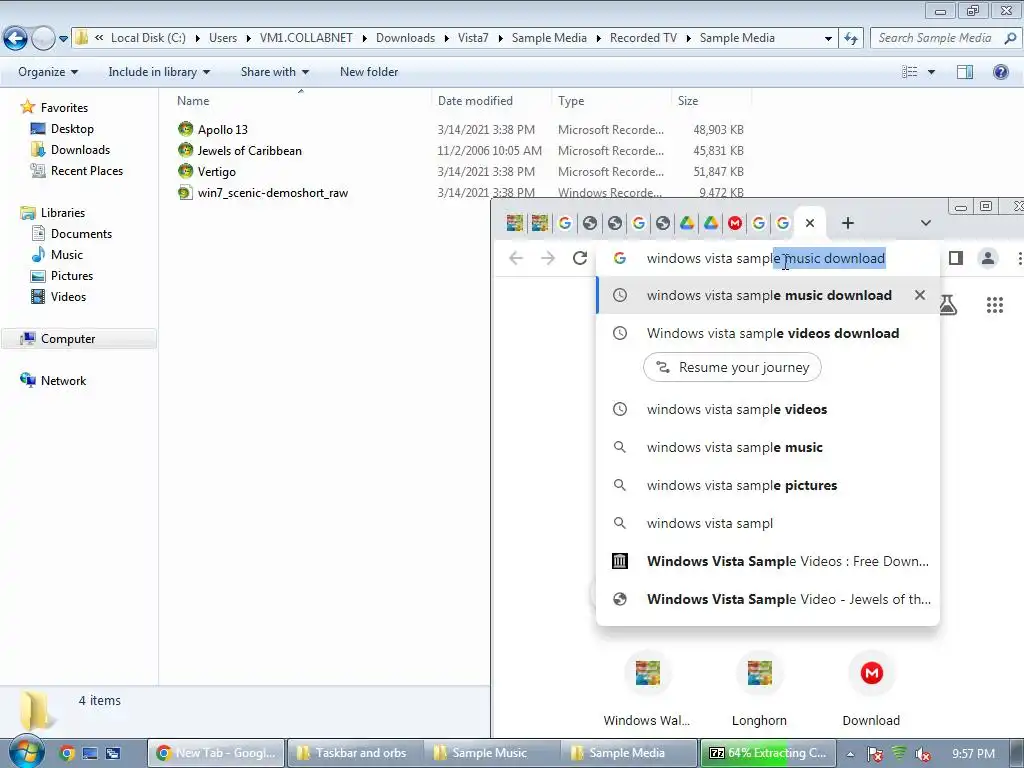Open a new Chrome tab with plus
This screenshot has width=1024, height=768.
[x=848, y=223]
